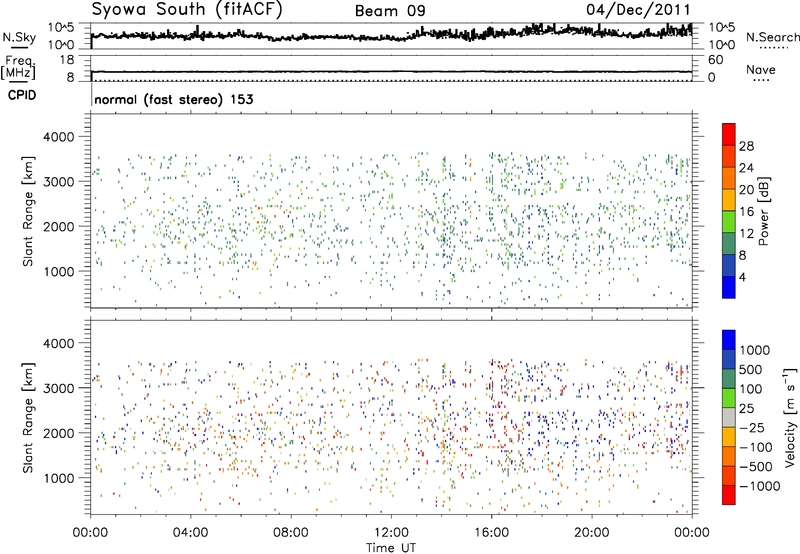Viewport: 800px width, 554px height.
Task: Click the 'N.Search' legend label
Action: click(x=772, y=37)
